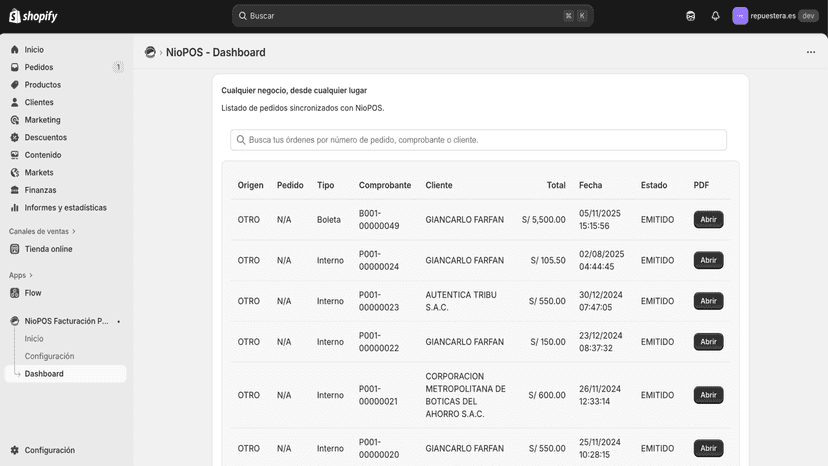
Task: Click the search magnifier icon in top bar
Action: (242, 16)
